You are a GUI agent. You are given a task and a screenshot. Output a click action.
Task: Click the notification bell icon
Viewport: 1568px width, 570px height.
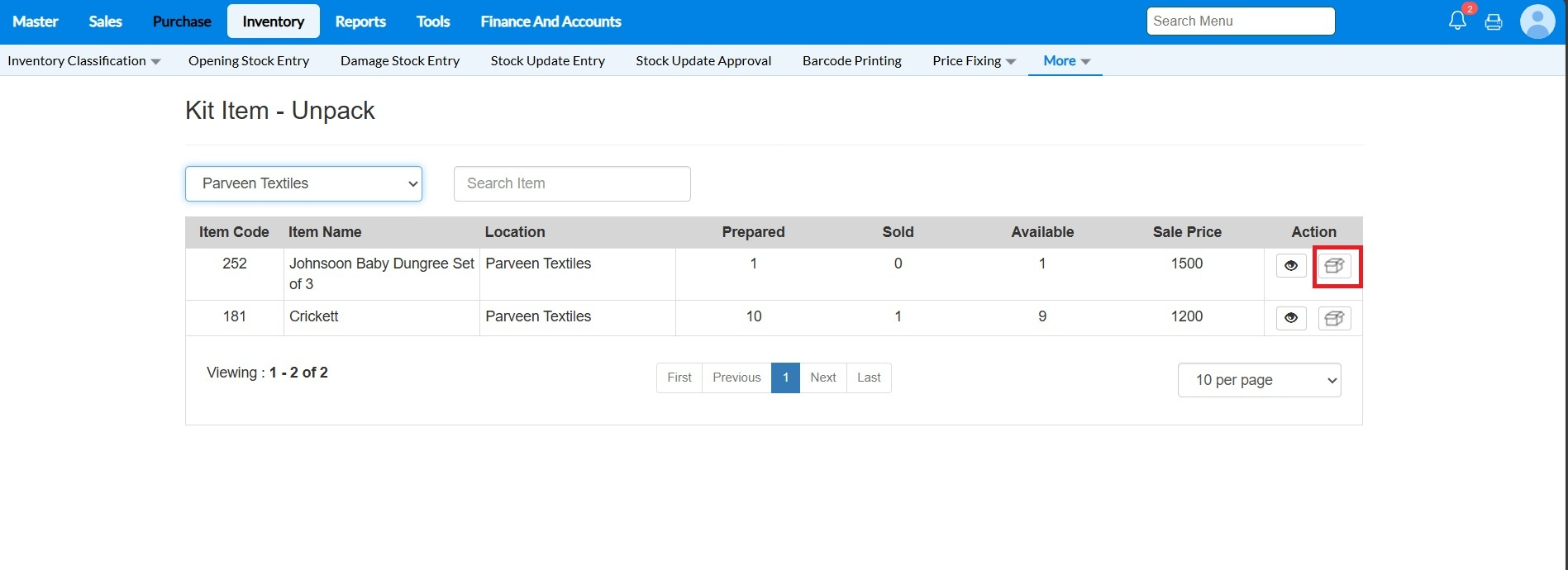(x=1457, y=21)
